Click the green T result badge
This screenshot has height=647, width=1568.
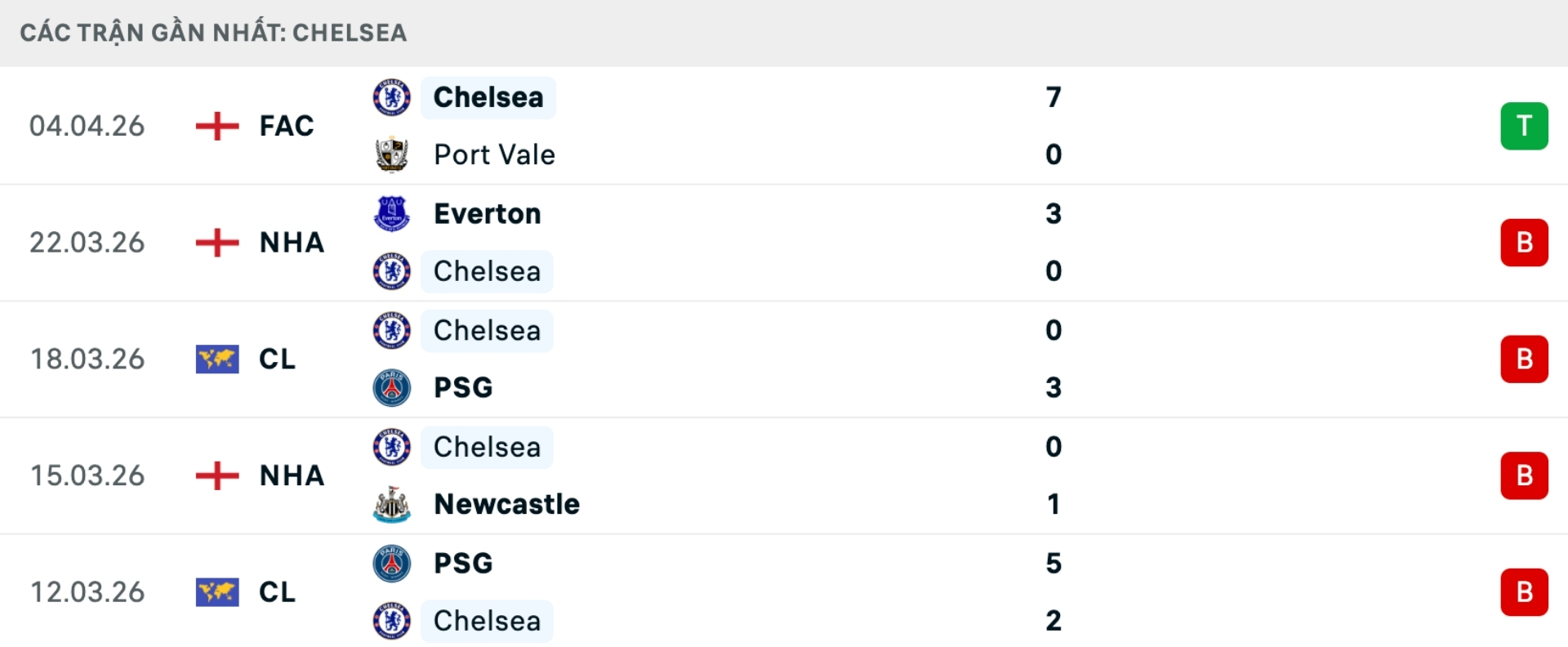(1524, 127)
